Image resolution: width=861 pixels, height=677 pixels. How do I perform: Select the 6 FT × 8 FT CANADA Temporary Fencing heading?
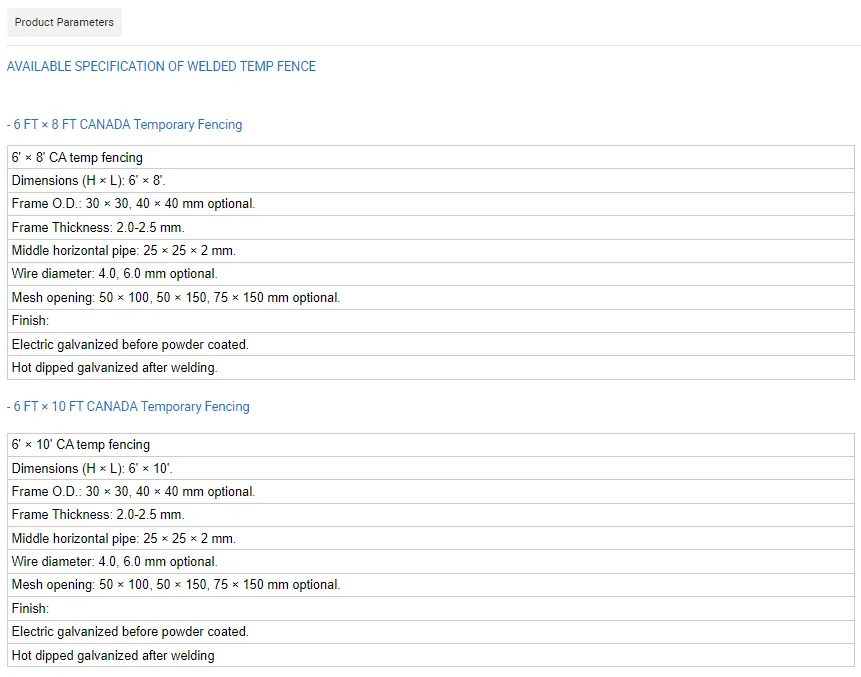(x=125, y=125)
